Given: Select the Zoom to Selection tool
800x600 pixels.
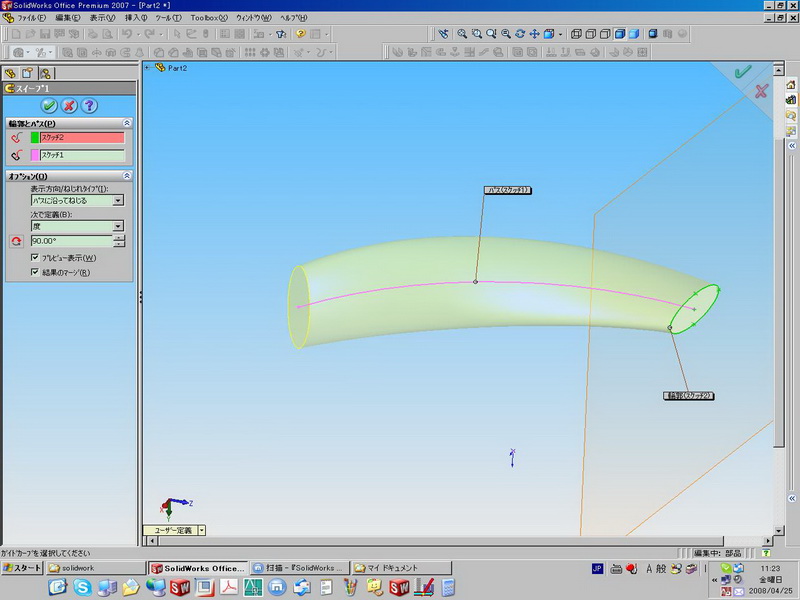Looking at the screenshot, I should (506, 34).
